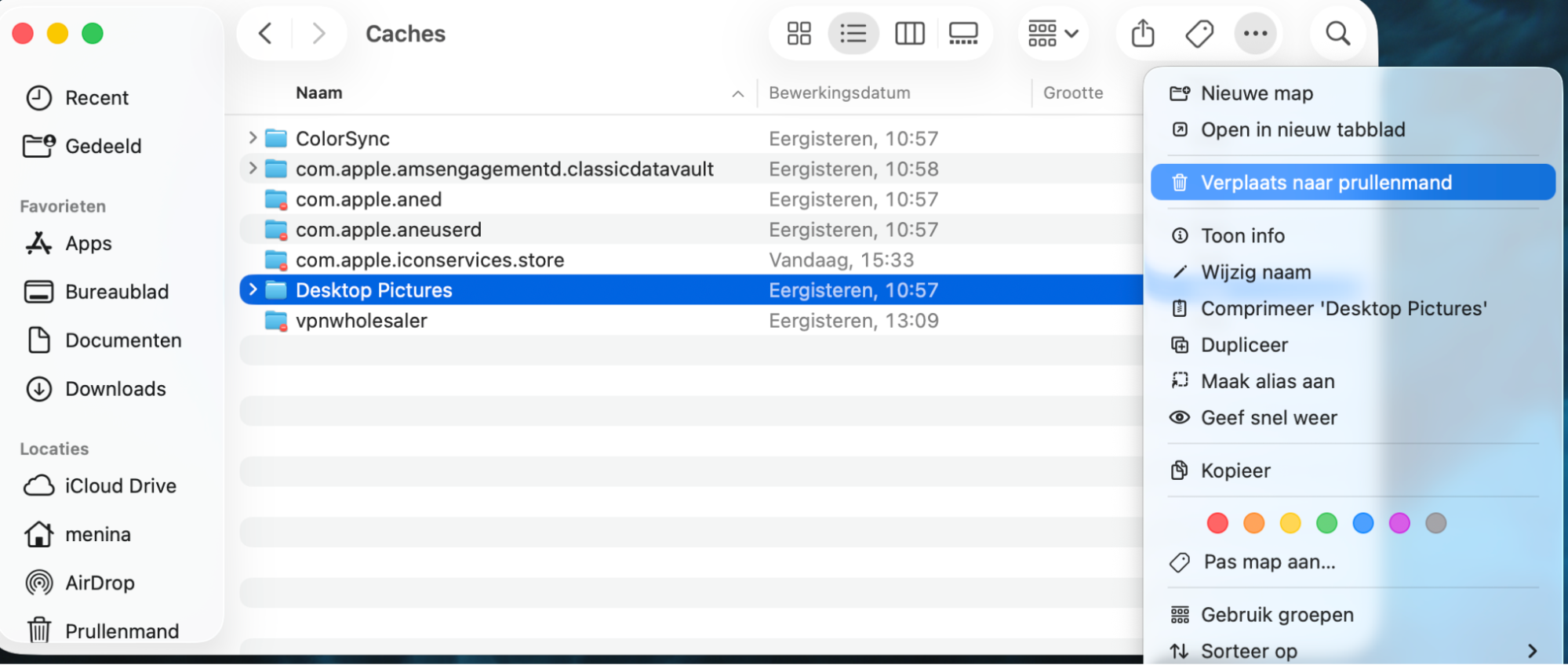
Task: Click the Share toolbar icon
Action: point(1143,34)
